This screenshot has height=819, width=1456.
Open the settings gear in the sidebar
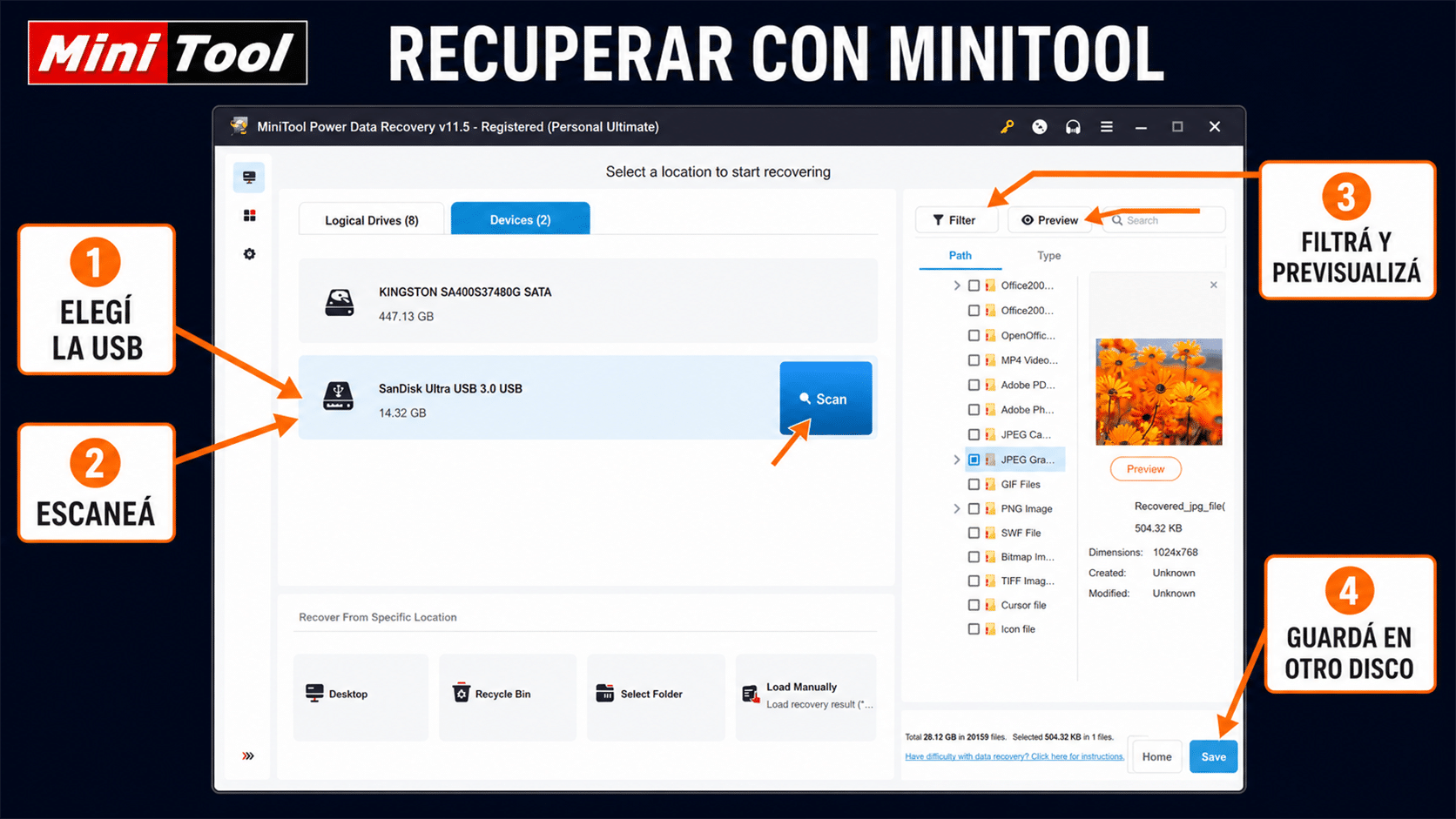coord(249,253)
